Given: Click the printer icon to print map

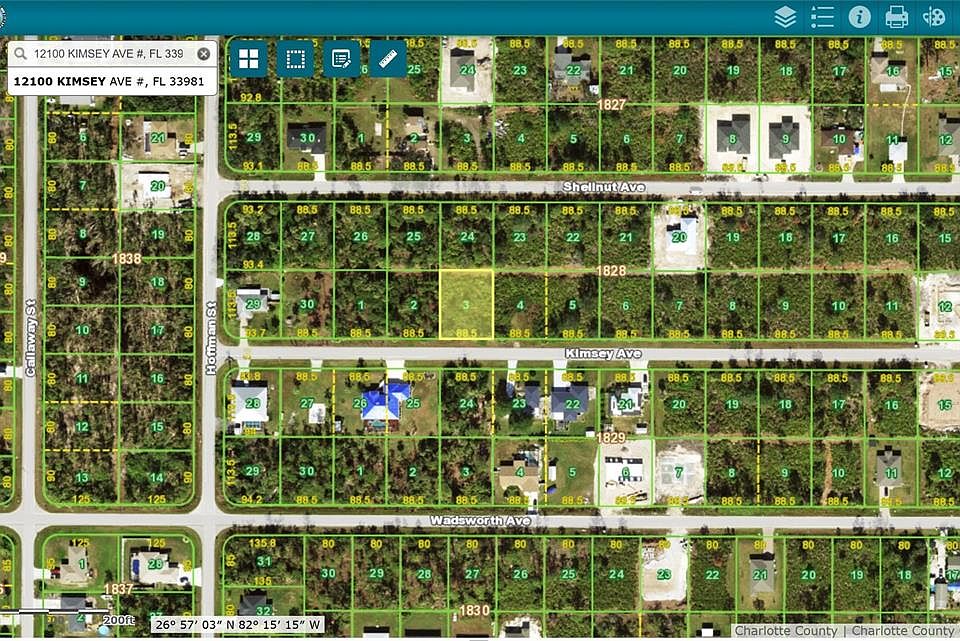Looking at the screenshot, I should pyautogui.click(x=896, y=17).
